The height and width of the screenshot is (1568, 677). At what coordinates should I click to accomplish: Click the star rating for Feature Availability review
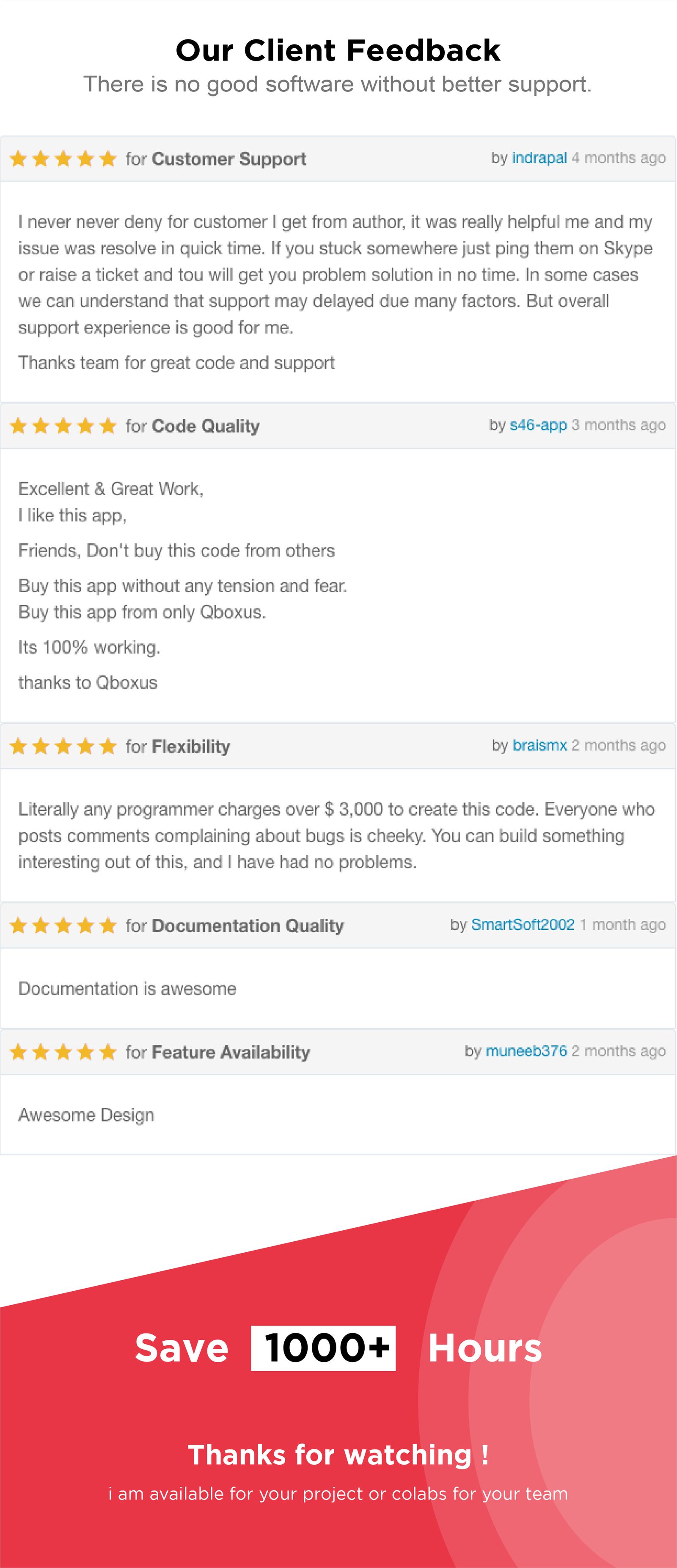(63, 1051)
